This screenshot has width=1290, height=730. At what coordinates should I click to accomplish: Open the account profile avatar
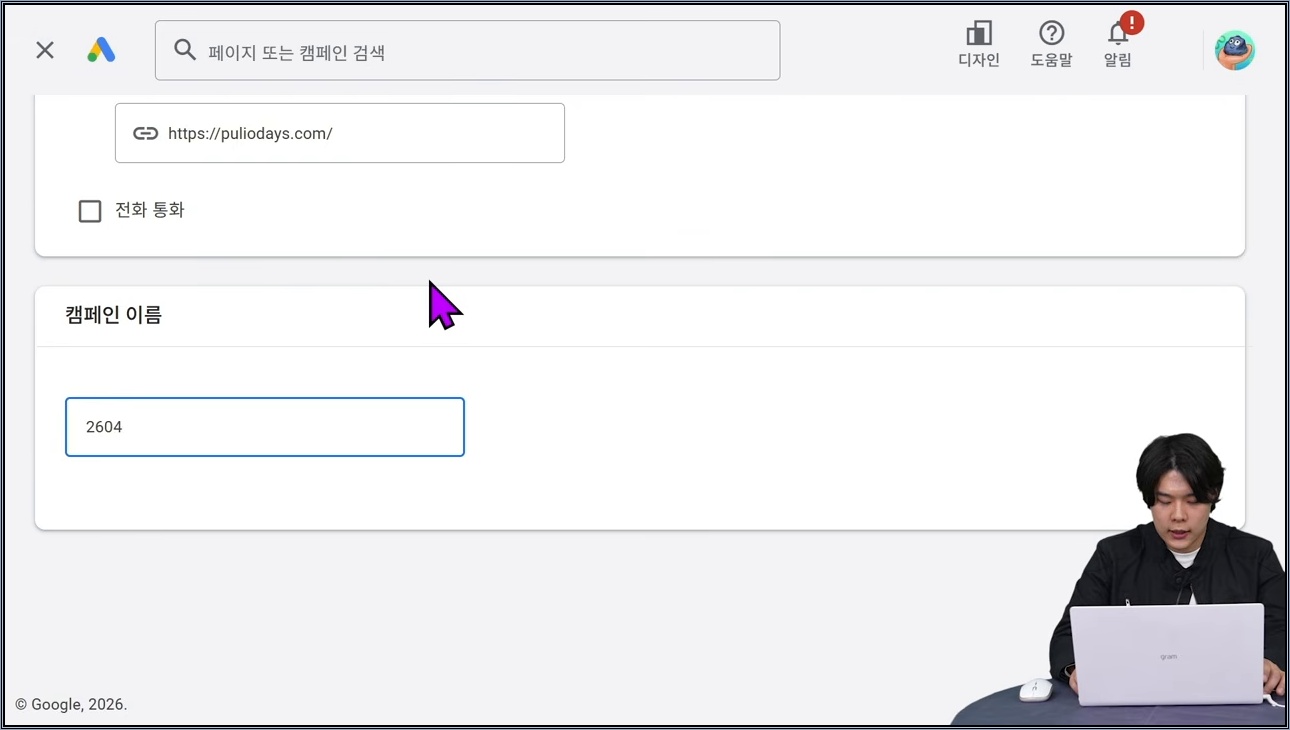[1235, 50]
